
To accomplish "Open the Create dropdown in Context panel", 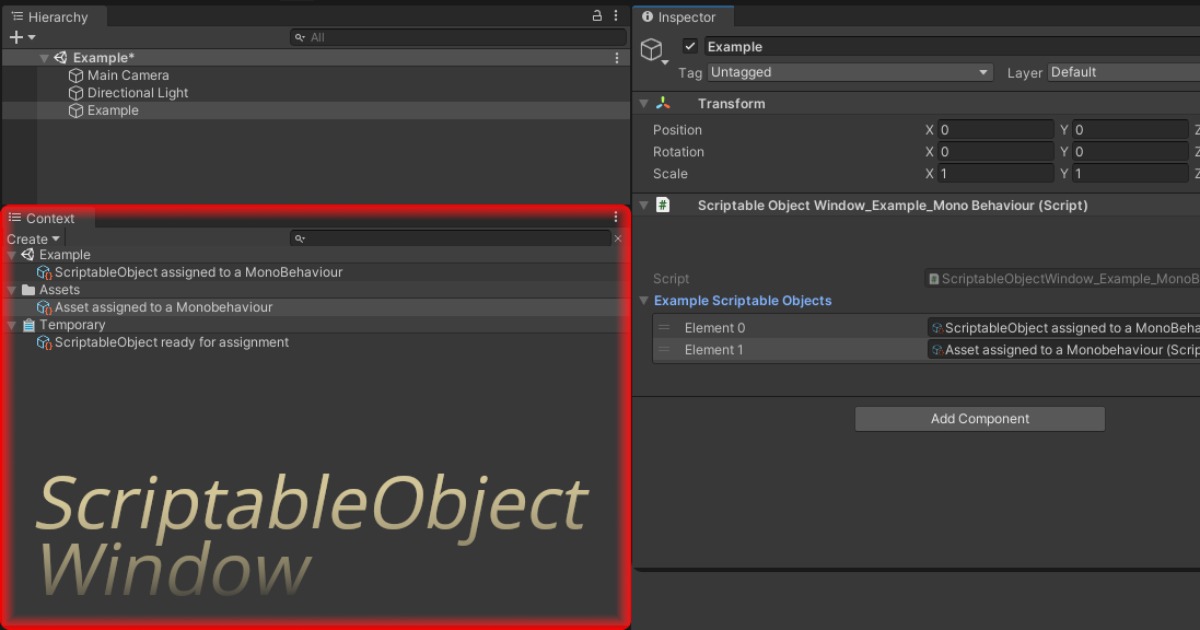I will pos(33,239).
